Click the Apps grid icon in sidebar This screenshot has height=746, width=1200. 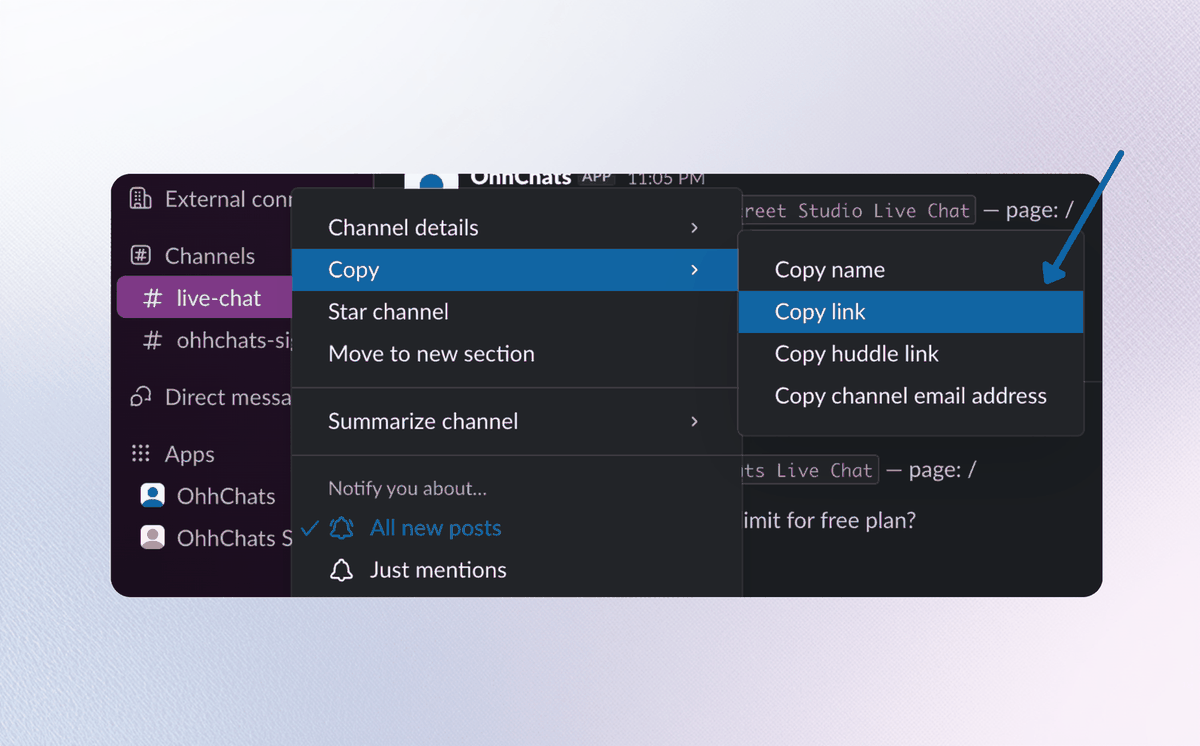pyautogui.click(x=141, y=454)
